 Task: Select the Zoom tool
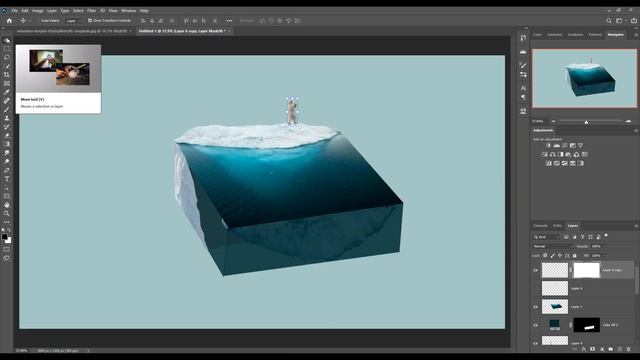(7, 213)
